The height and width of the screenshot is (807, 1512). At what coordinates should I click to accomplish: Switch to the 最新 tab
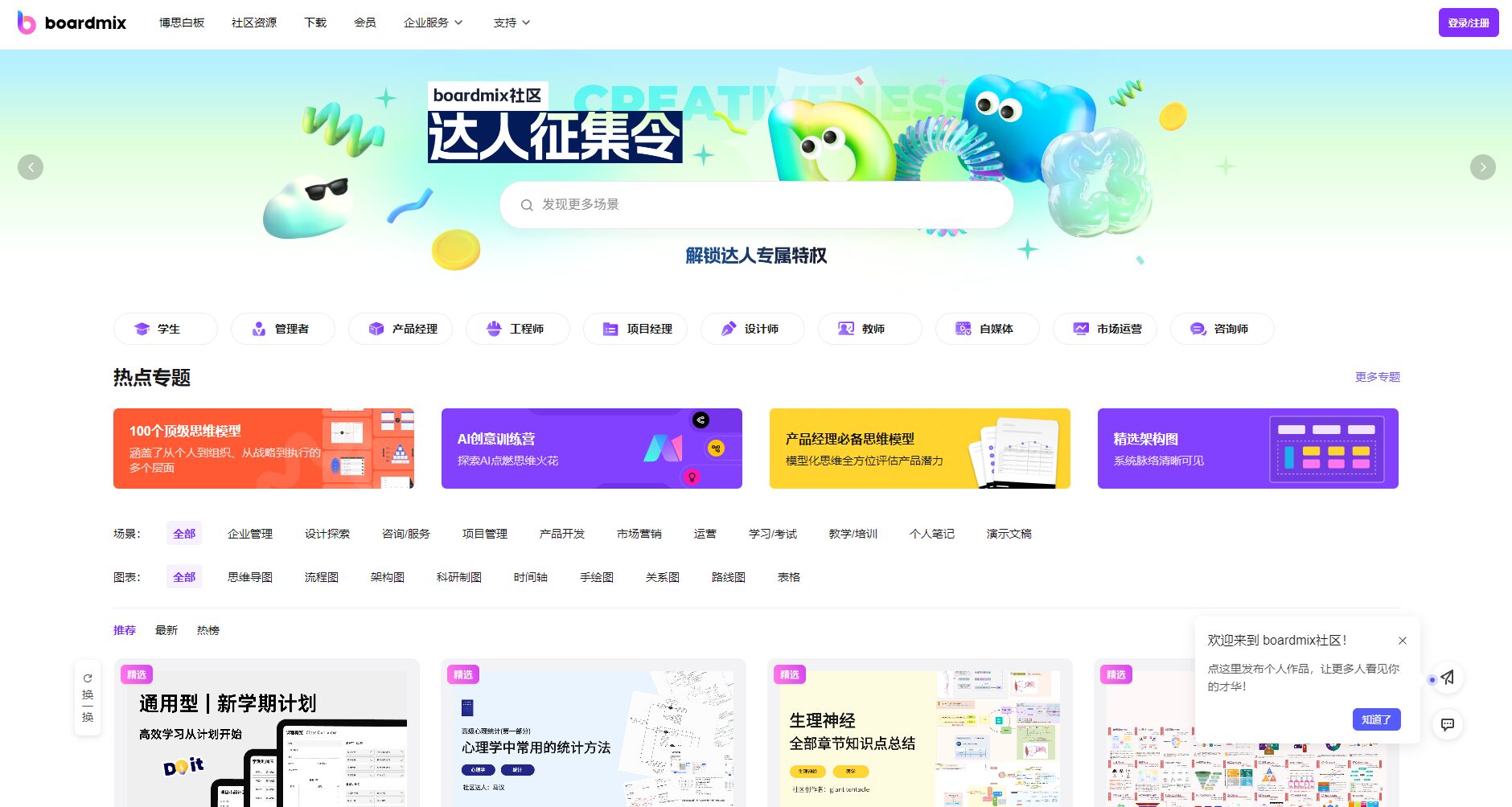coord(166,630)
